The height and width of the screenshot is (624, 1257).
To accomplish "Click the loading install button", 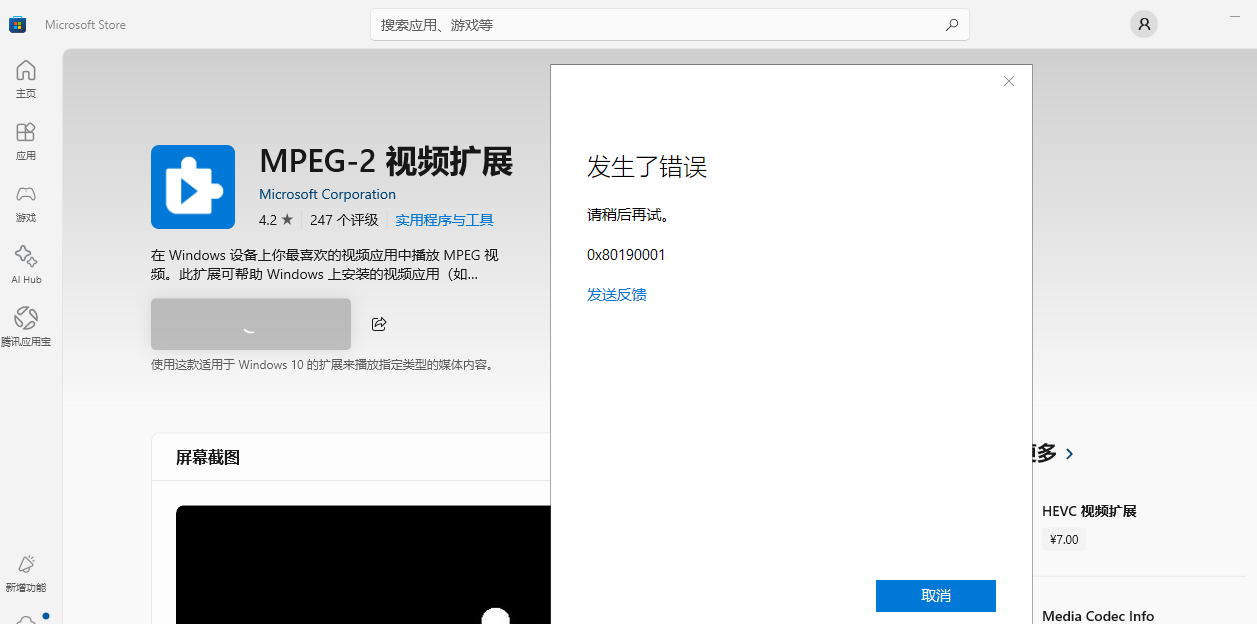I will coord(251,324).
